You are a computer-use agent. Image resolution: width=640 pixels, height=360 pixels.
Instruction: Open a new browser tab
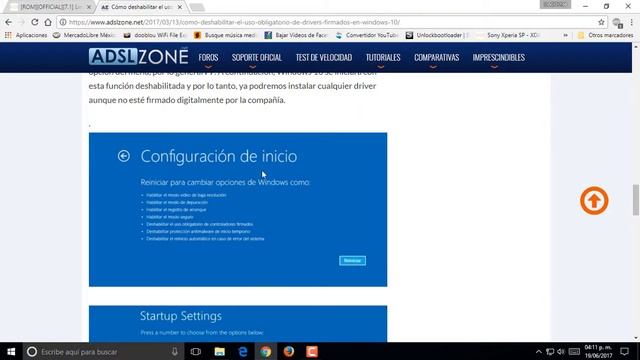point(197,7)
